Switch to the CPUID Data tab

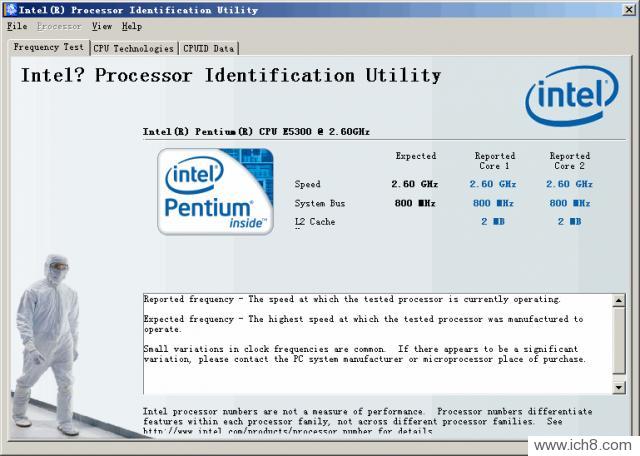tap(209, 49)
